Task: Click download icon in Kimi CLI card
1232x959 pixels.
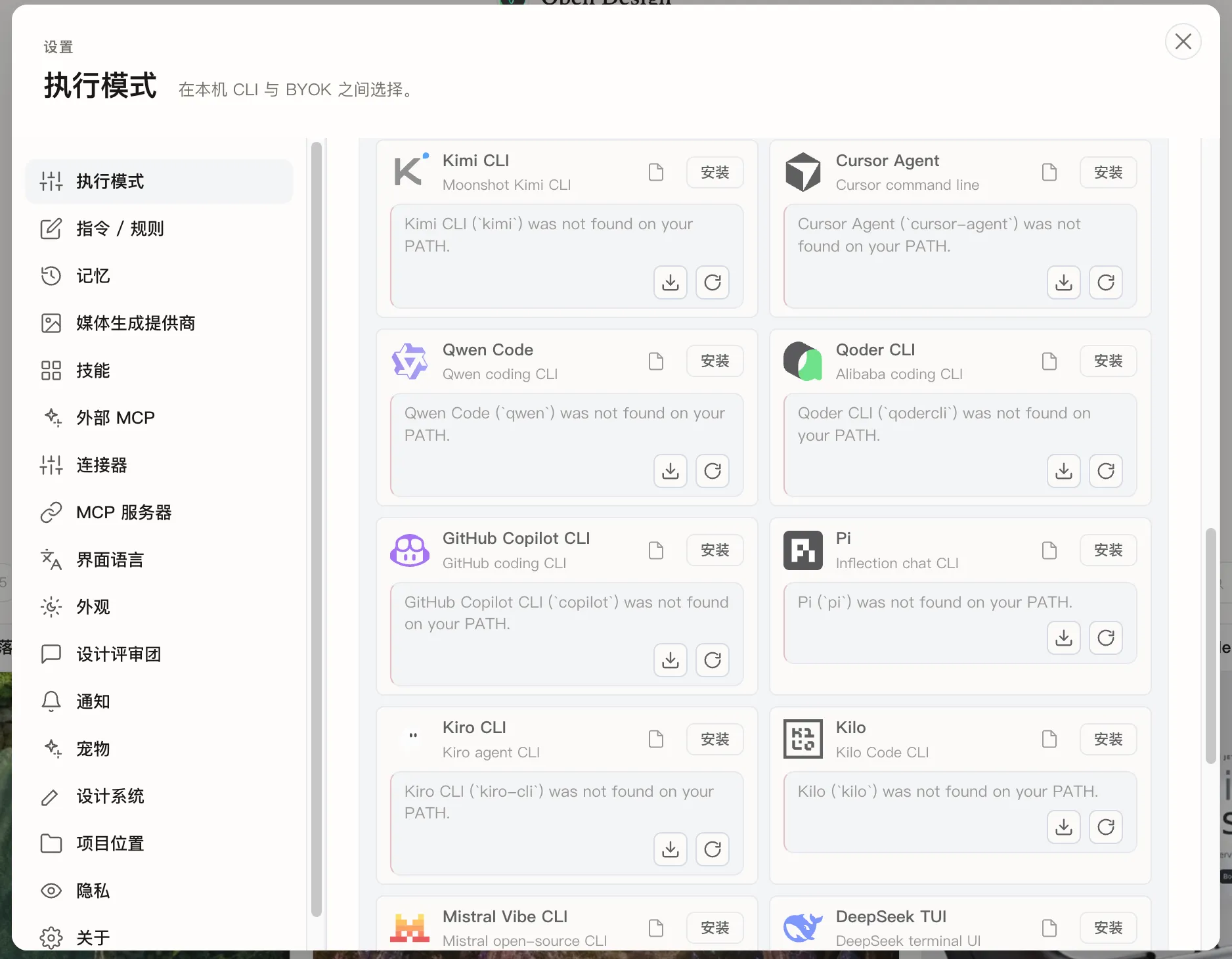Action: pyautogui.click(x=670, y=282)
